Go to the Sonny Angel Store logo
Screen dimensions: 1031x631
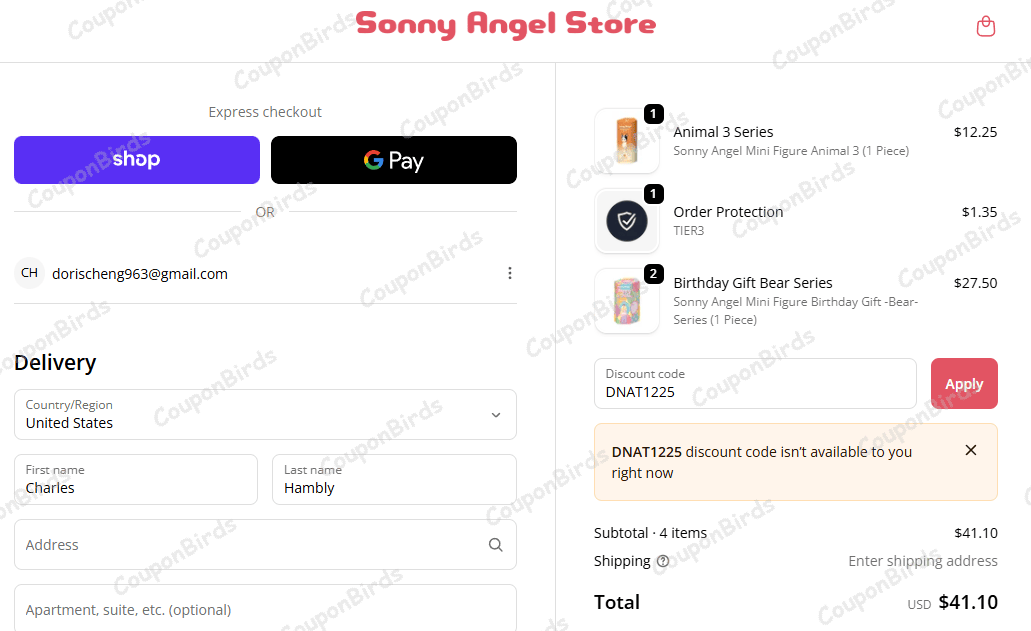[506, 24]
